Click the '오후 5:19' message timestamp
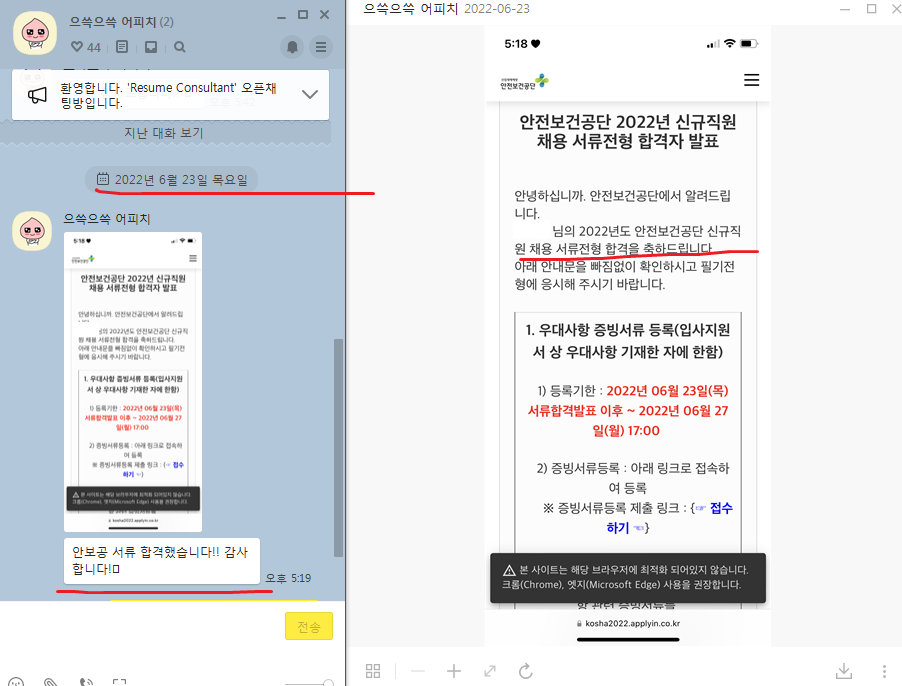This screenshot has width=902, height=686. (x=288, y=578)
